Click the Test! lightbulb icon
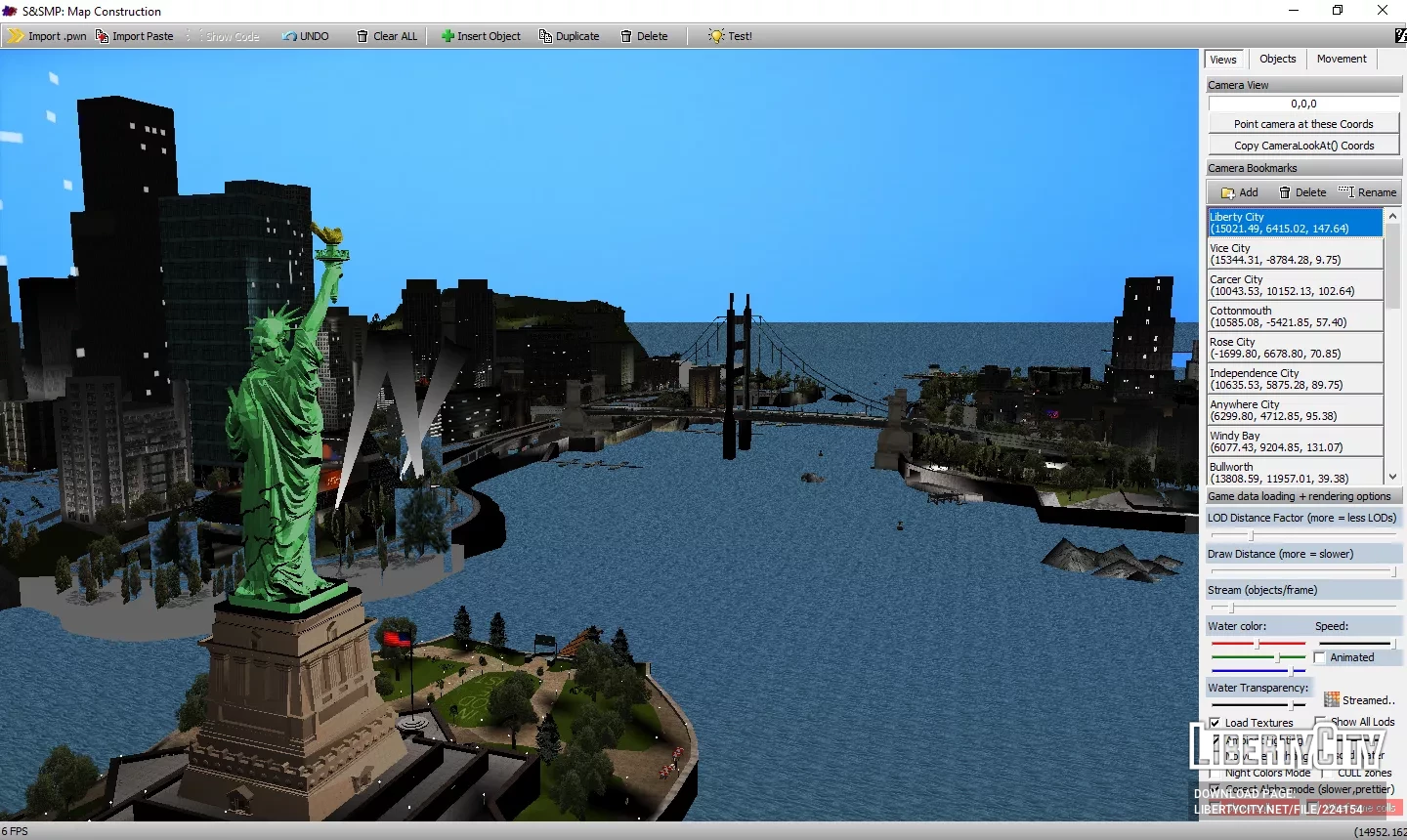 pyautogui.click(x=717, y=36)
